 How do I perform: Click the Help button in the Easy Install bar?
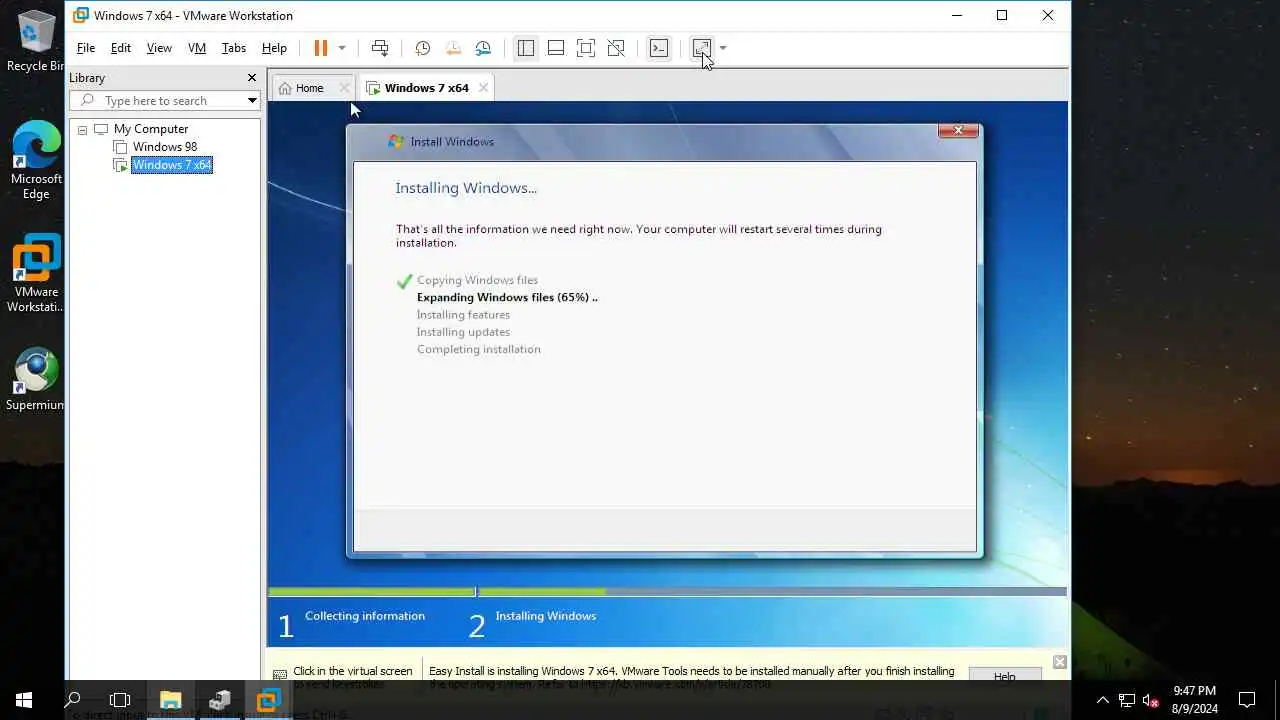pyautogui.click(x=1005, y=677)
